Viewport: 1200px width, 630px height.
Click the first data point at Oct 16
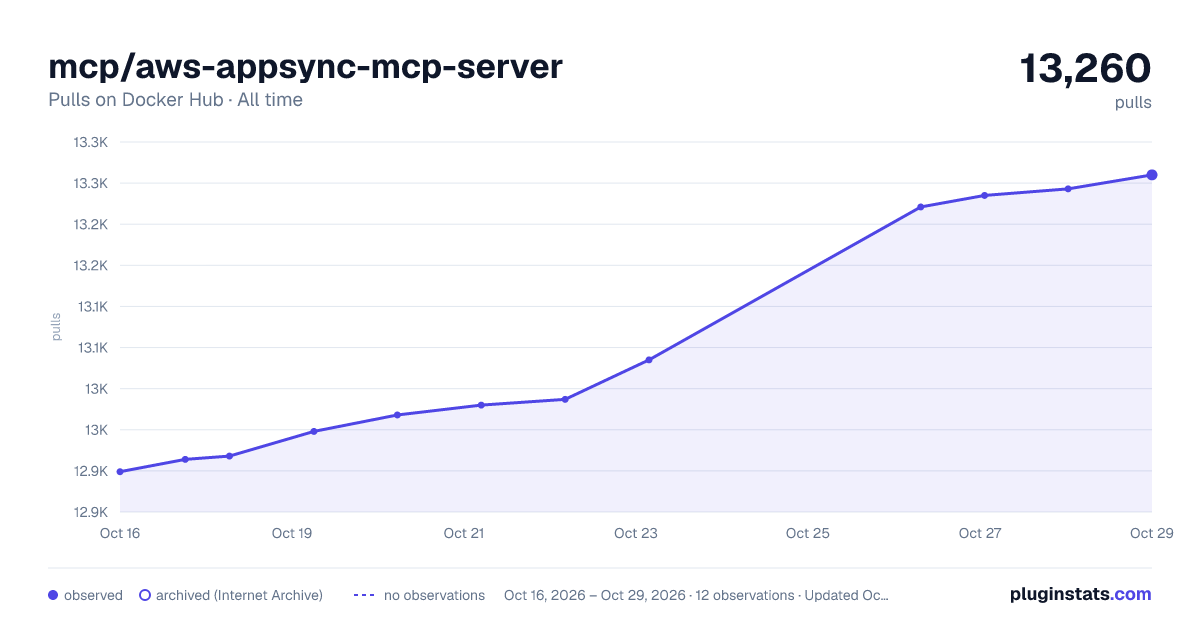pos(120,472)
